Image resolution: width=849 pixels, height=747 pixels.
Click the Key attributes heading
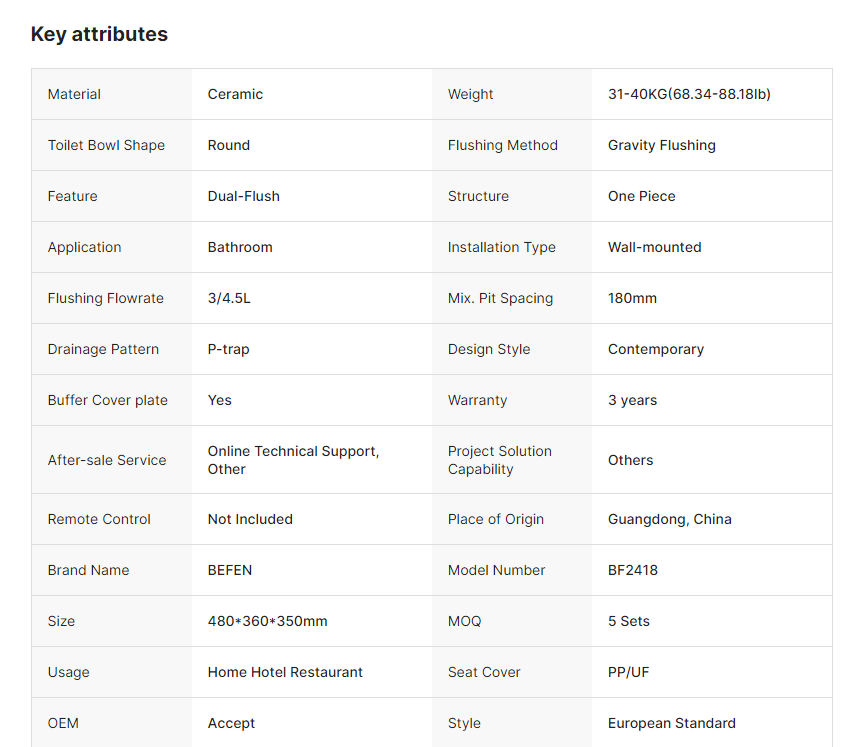pos(99,34)
